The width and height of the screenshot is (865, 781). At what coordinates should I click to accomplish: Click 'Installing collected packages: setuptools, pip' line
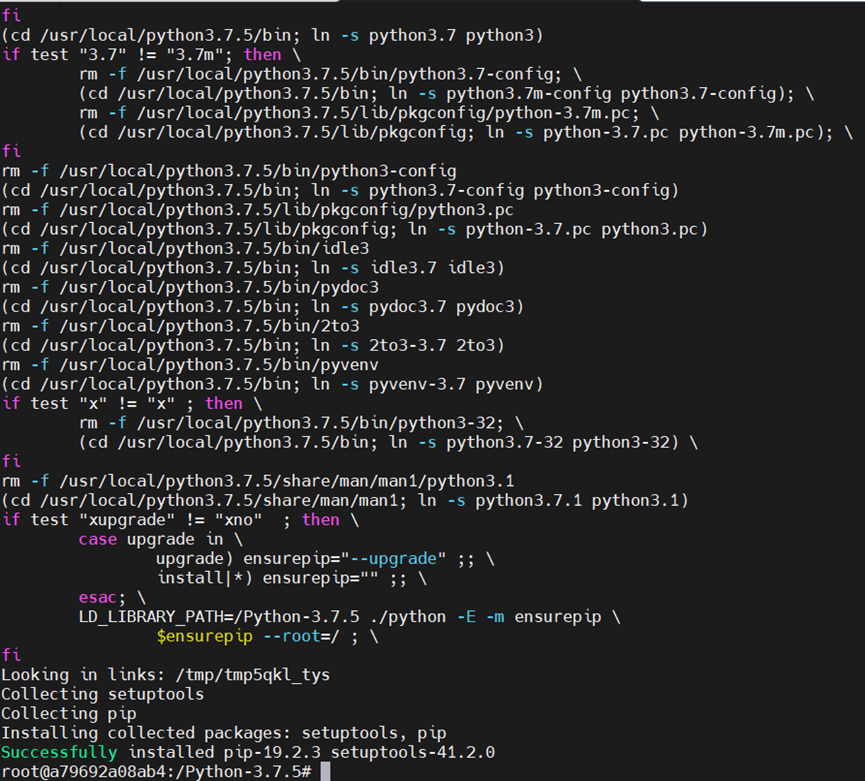point(224,733)
